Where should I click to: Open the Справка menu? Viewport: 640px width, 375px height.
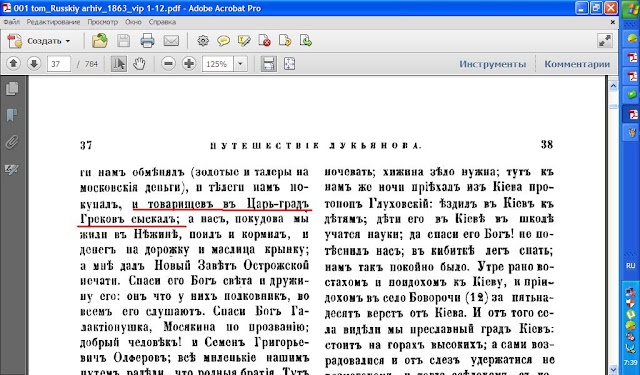pos(162,22)
